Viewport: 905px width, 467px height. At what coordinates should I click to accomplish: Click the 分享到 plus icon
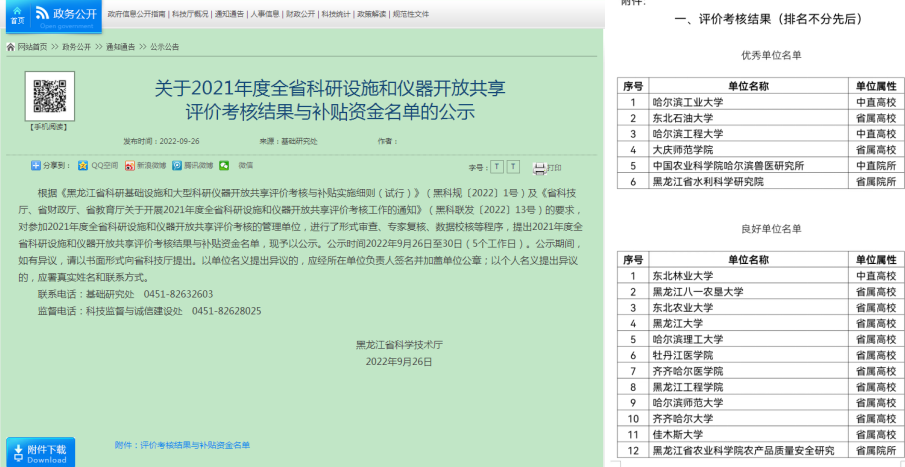tap(35, 165)
